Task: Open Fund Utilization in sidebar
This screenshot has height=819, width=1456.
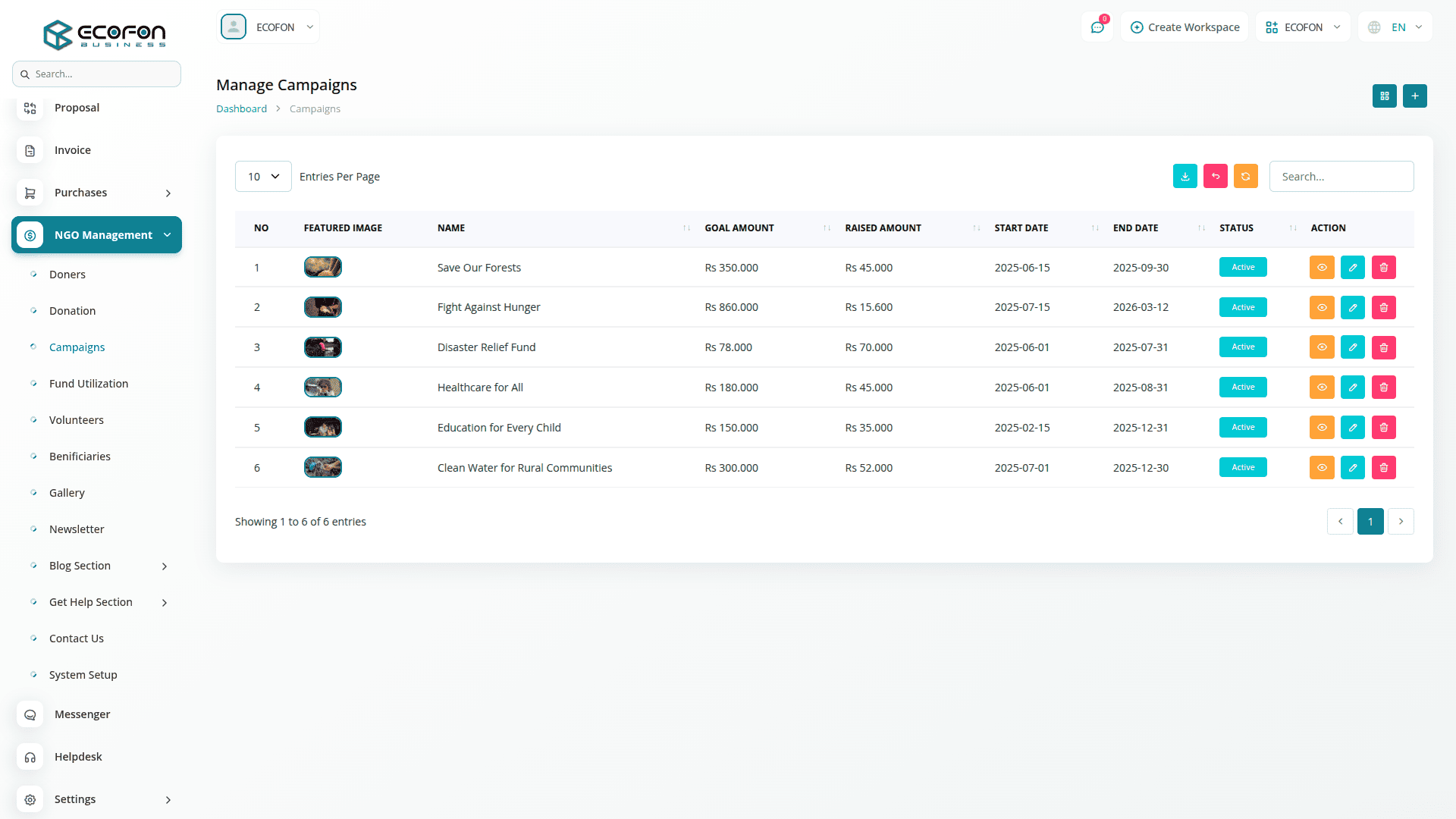Action: point(89,384)
